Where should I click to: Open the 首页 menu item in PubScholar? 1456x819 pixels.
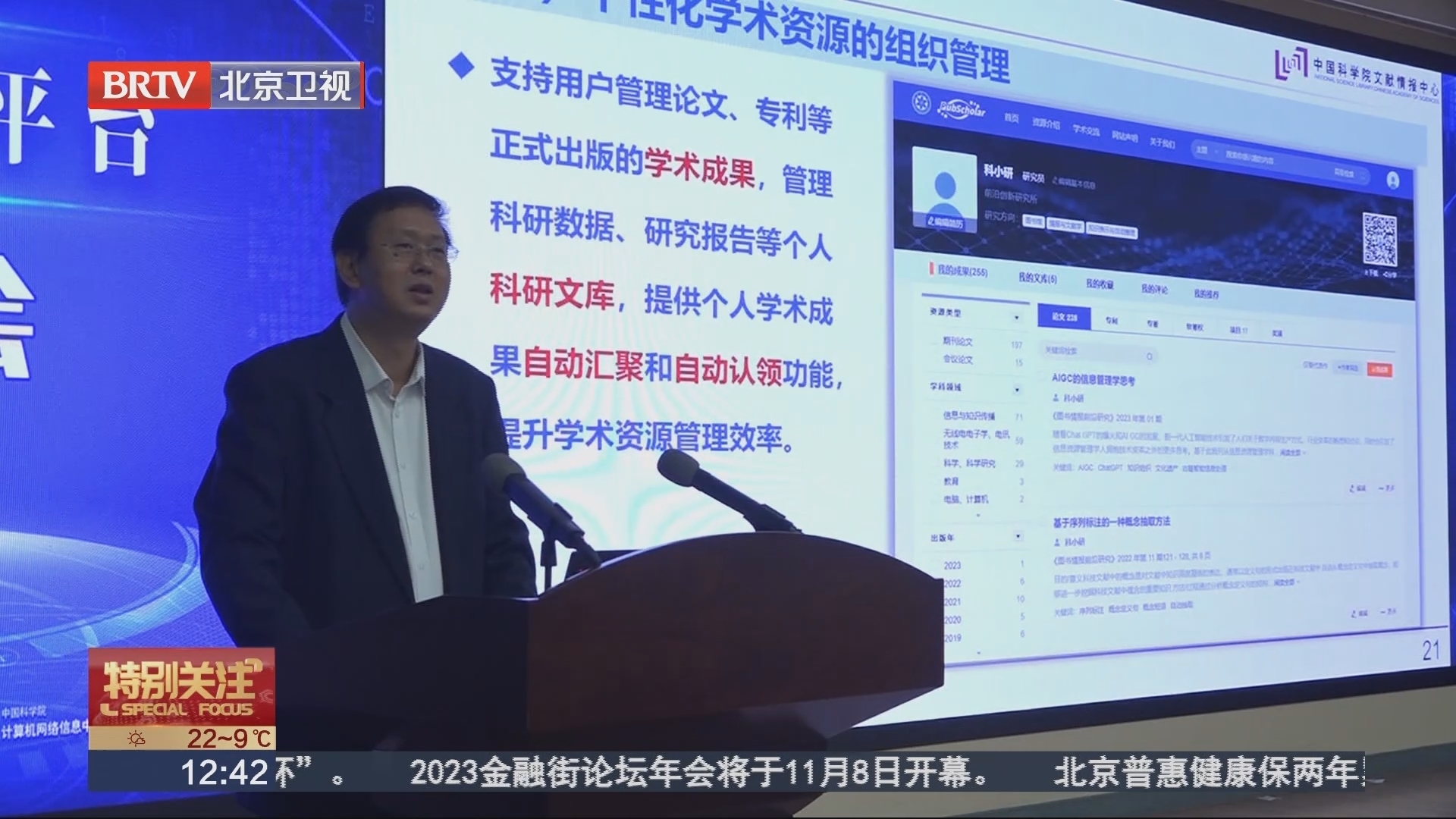[x=1011, y=118]
